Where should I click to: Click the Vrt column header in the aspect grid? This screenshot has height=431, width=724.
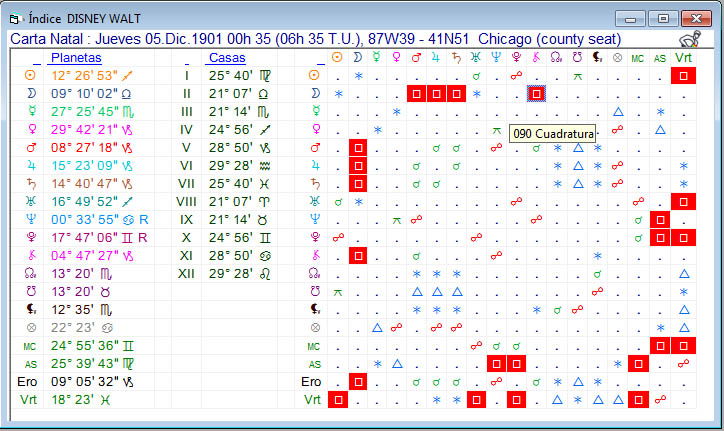683,57
